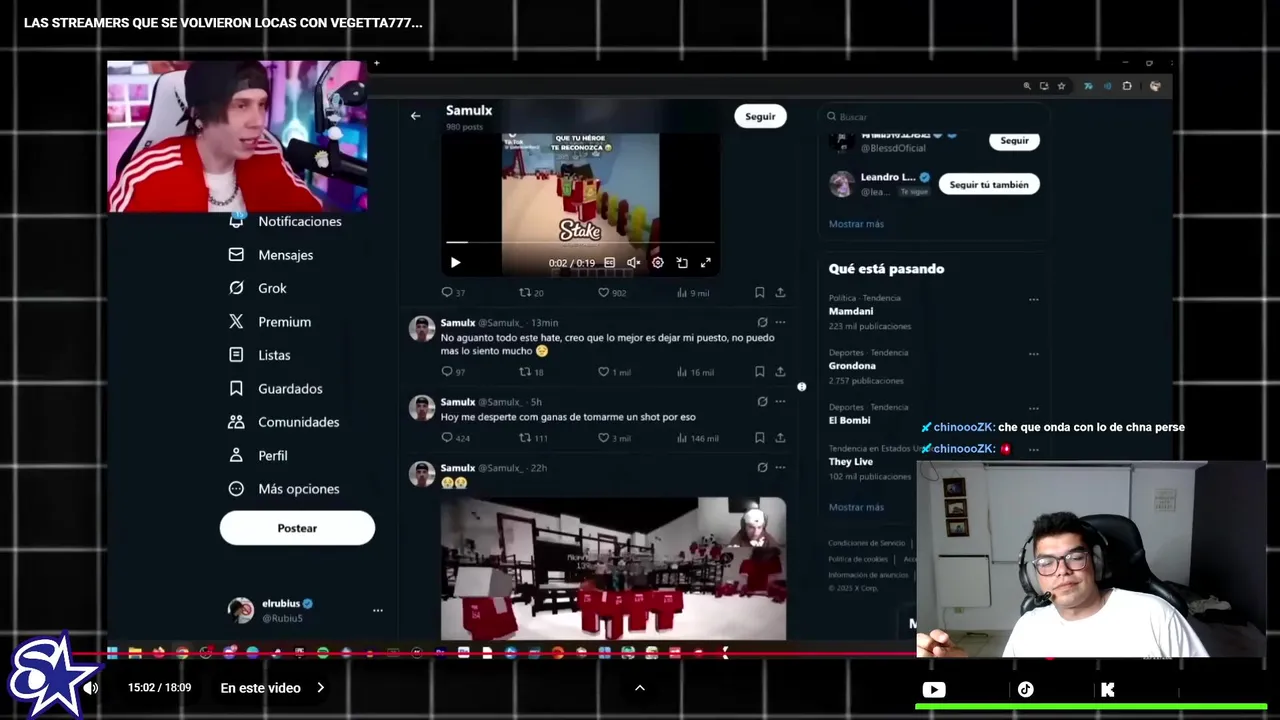Screen dimensions: 1280x720
Task: Click the X logo Premium icon
Action: [236, 322]
